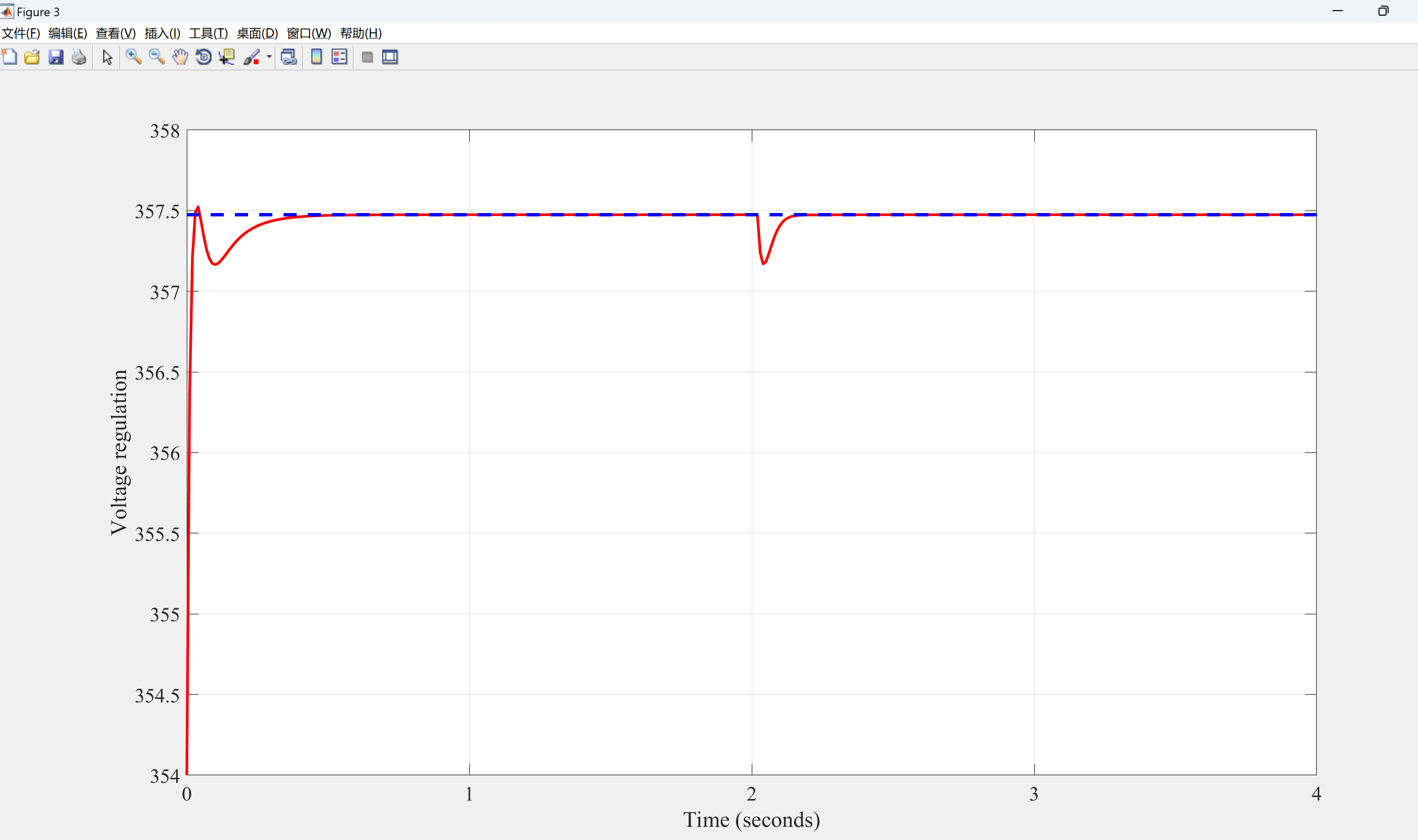
Task: Print the figure using printer icon
Action: pos(78,57)
